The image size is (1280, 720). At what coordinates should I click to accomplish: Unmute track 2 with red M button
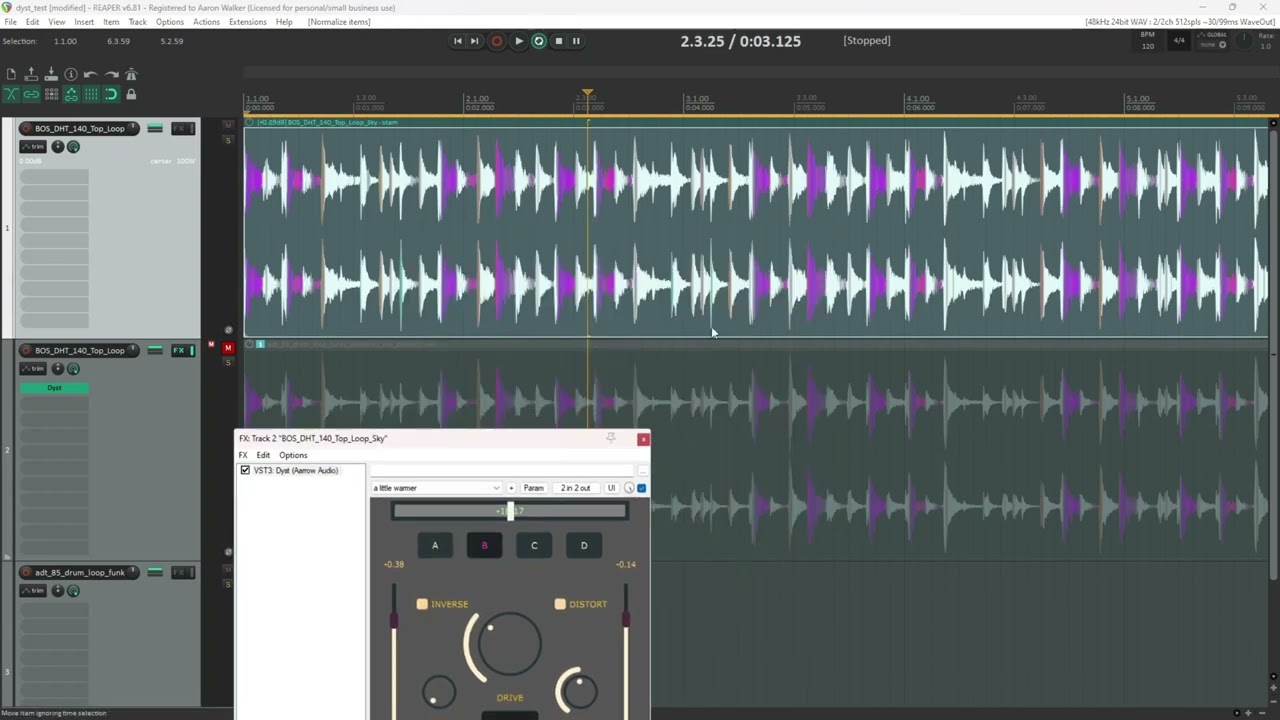click(x=228, y=348)
